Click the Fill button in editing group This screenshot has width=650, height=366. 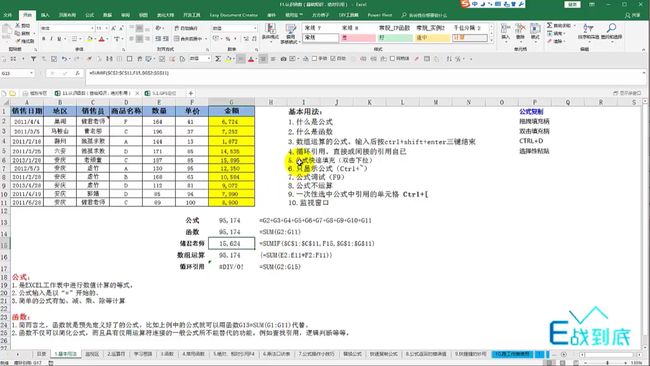[555, 33]
